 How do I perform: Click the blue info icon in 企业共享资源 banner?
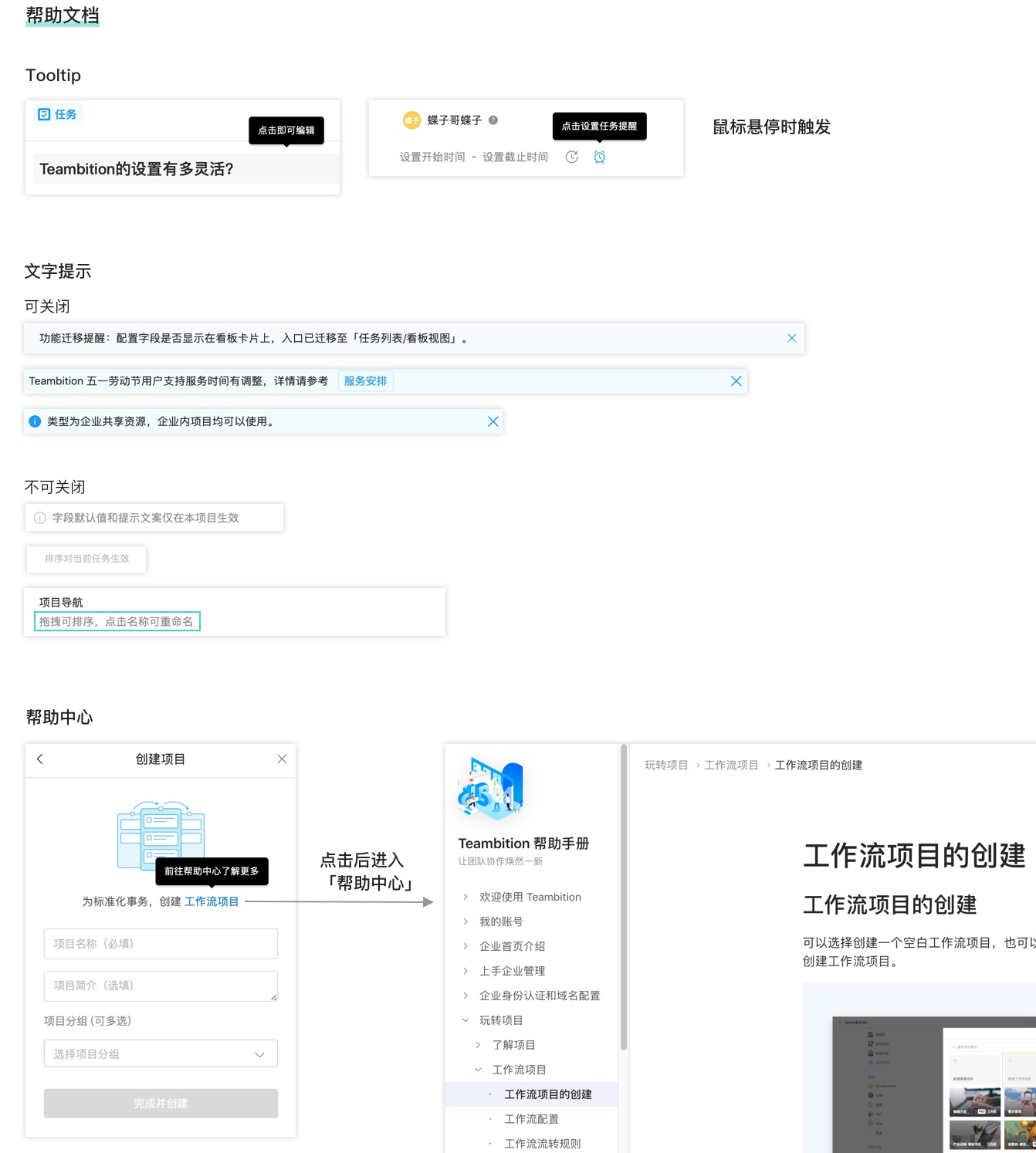point(35,421)
